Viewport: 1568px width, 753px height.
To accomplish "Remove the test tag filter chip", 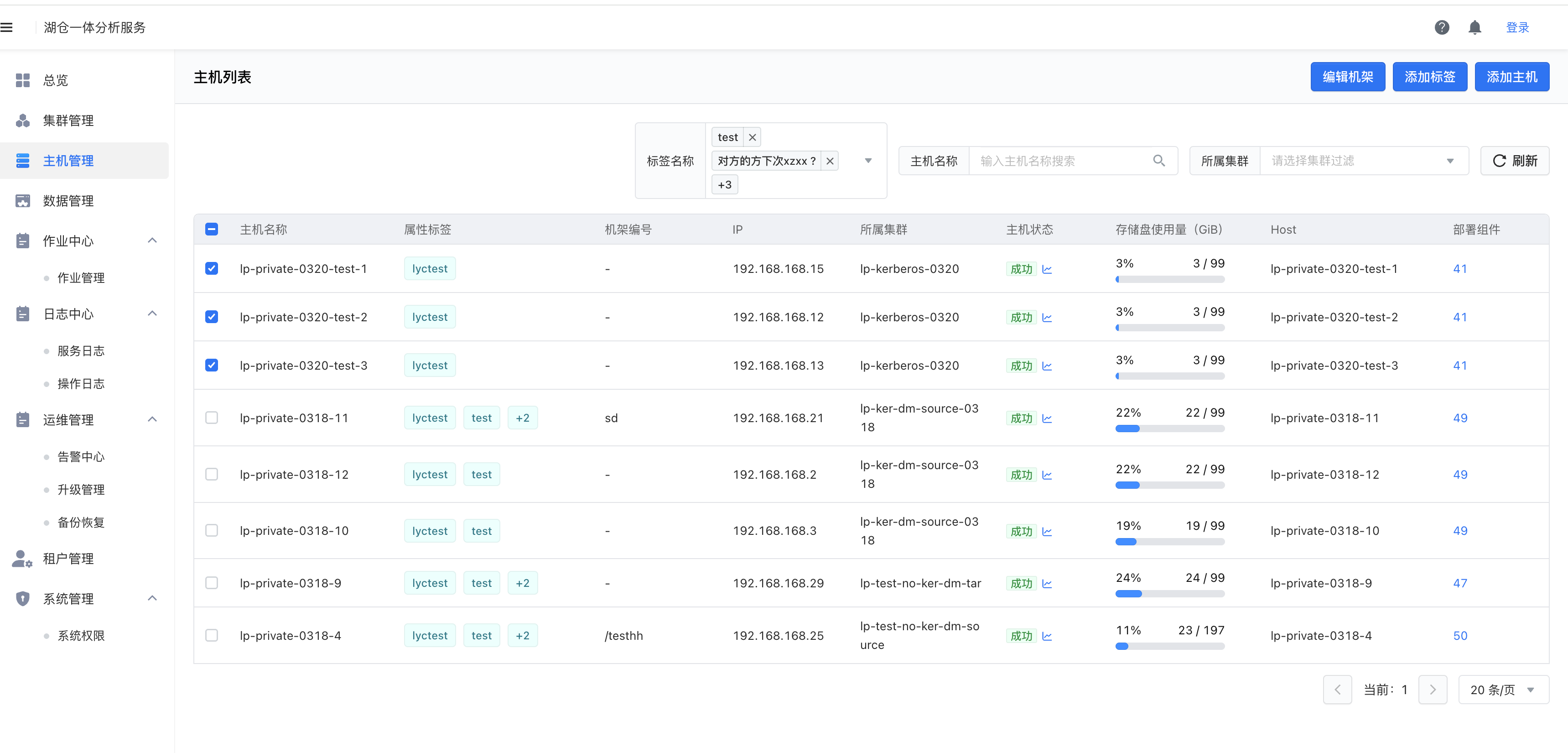I will [753, 137].
